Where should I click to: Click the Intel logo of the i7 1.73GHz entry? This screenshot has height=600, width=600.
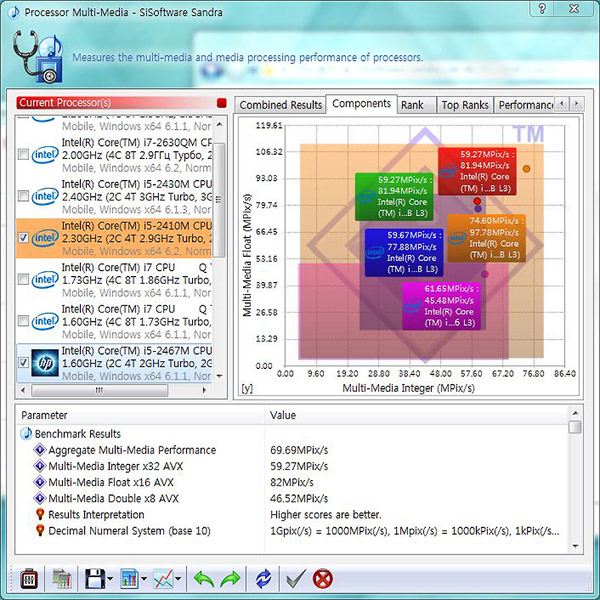click(x=45, y=279)
